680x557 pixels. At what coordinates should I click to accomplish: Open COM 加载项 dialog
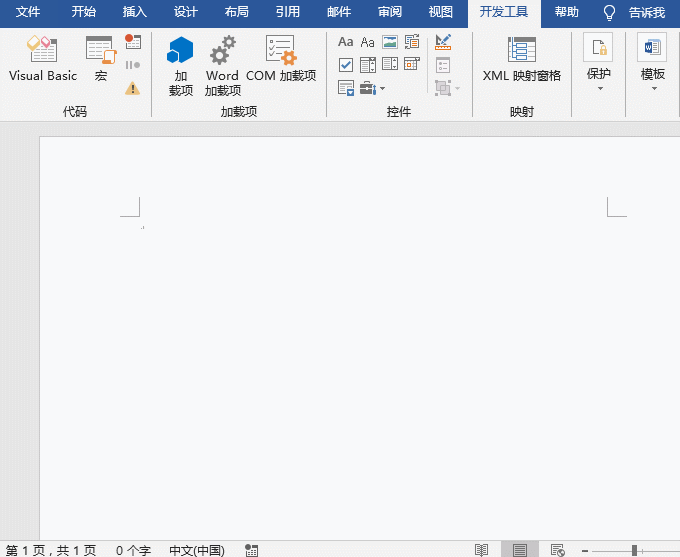click(281, 59)
